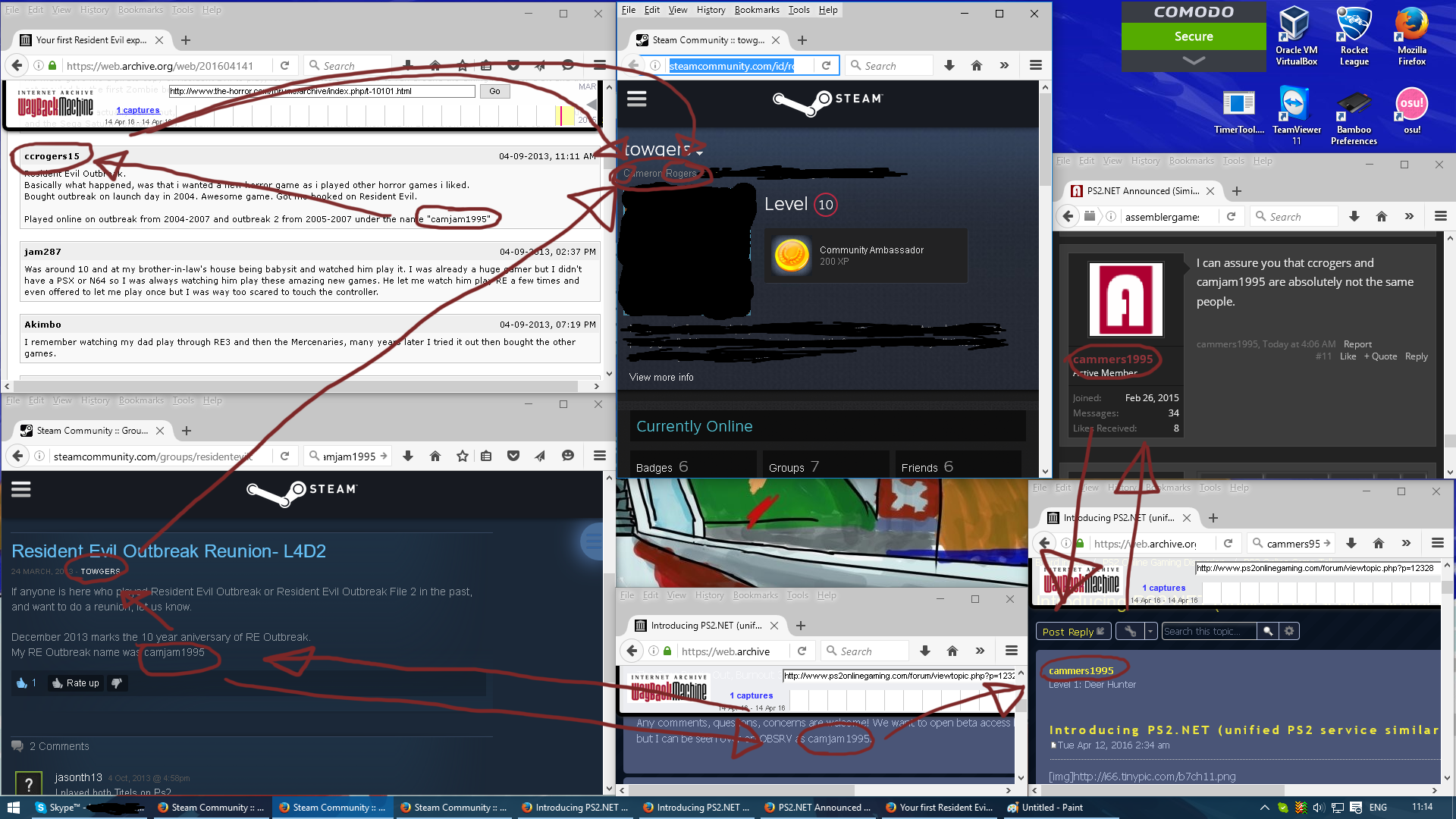Open Tools menu in the Steam profile window
Screen dimensions: 1456x819
pos(799,10)
